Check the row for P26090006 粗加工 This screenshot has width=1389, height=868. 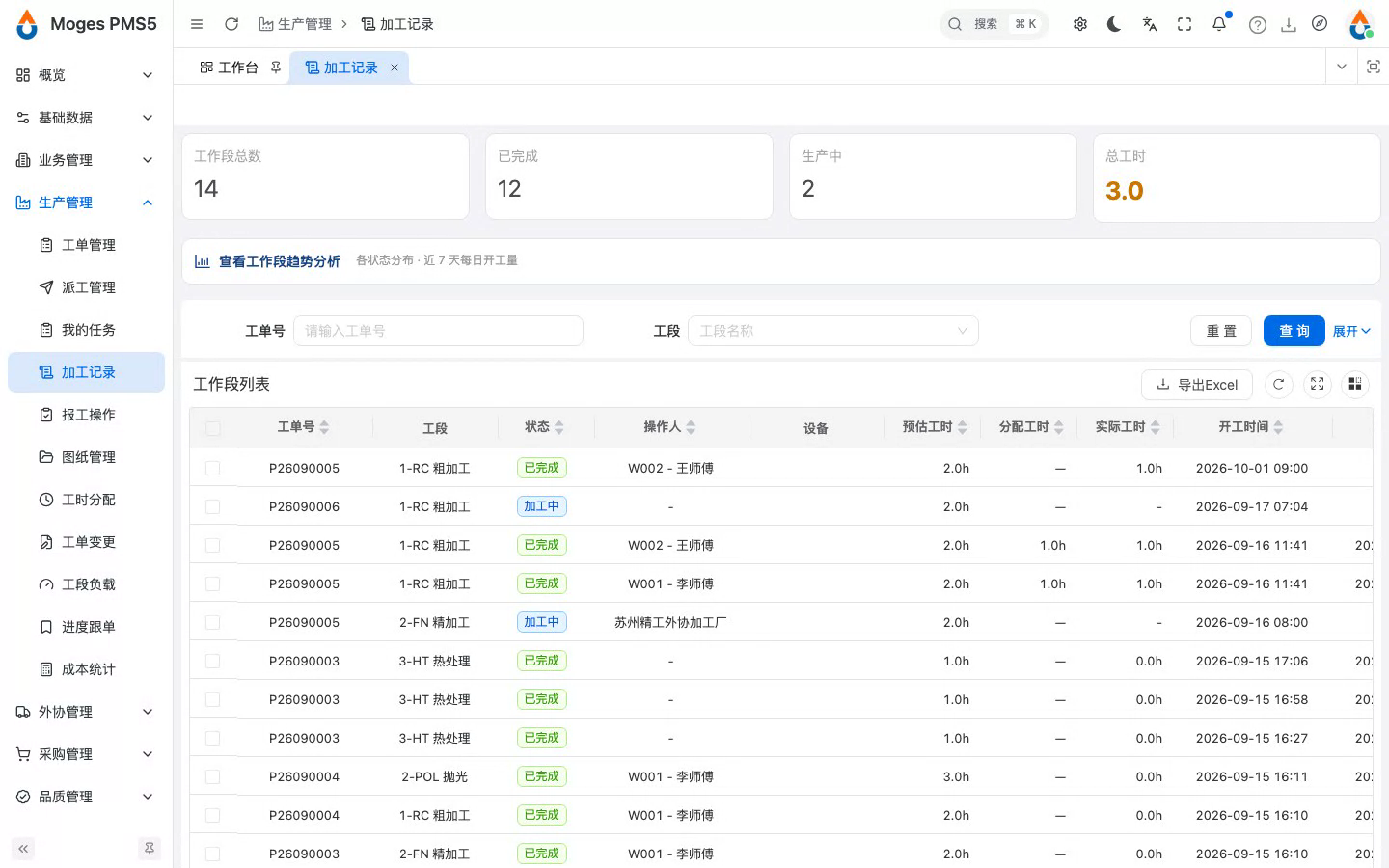[213, 506]
